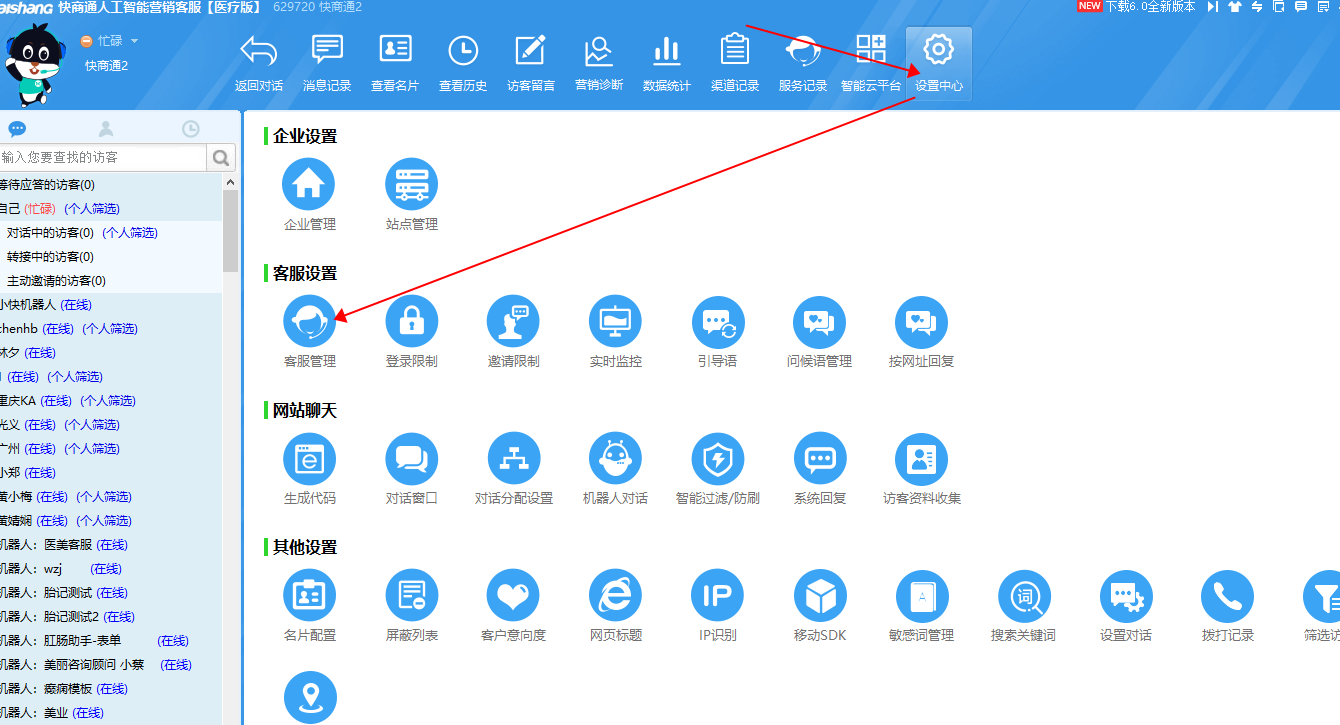Click the visitor search input field
1340x725 pixels.
(x=102, y=157)
